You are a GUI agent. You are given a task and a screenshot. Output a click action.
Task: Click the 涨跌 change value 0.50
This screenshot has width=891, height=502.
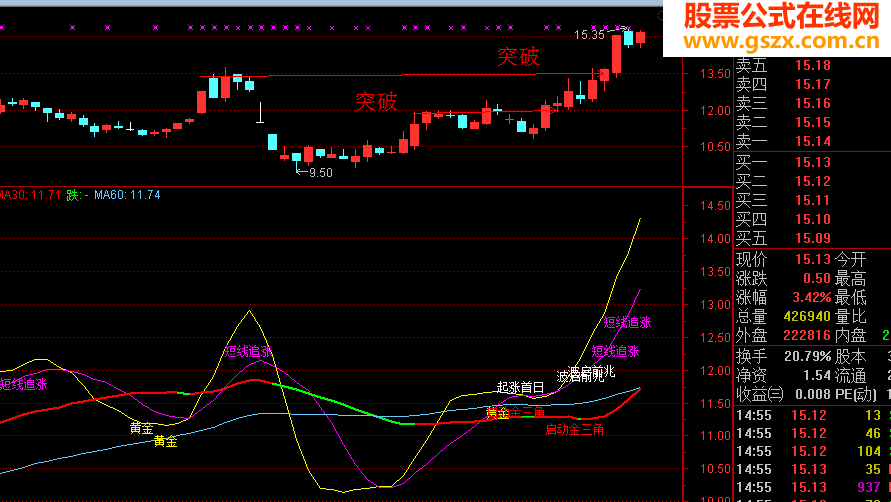[x=817, y=279]
